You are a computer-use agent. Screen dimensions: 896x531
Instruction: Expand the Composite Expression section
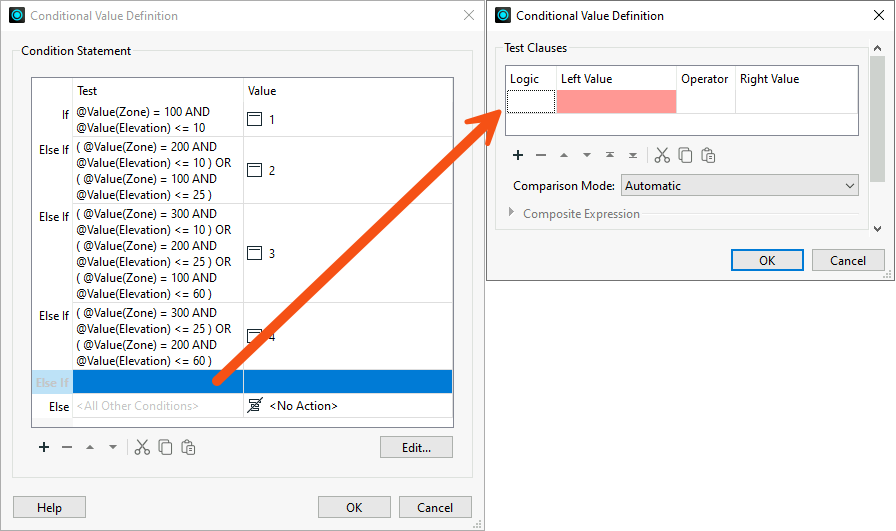513,213
